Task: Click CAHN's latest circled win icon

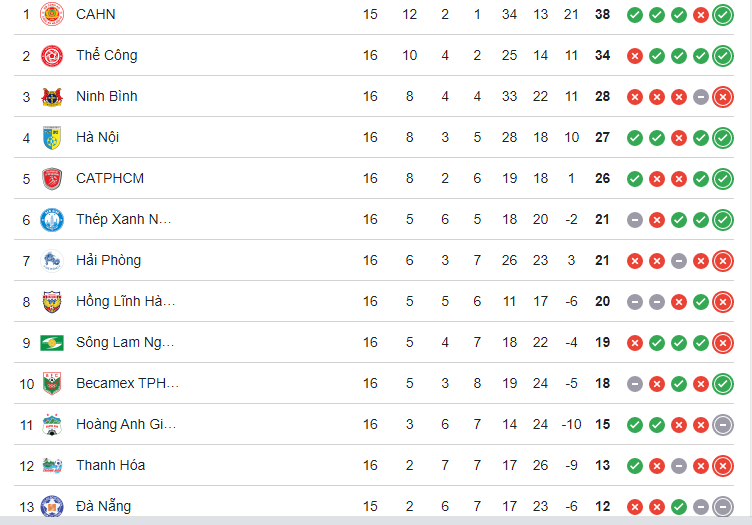Action: coord(723,15)
